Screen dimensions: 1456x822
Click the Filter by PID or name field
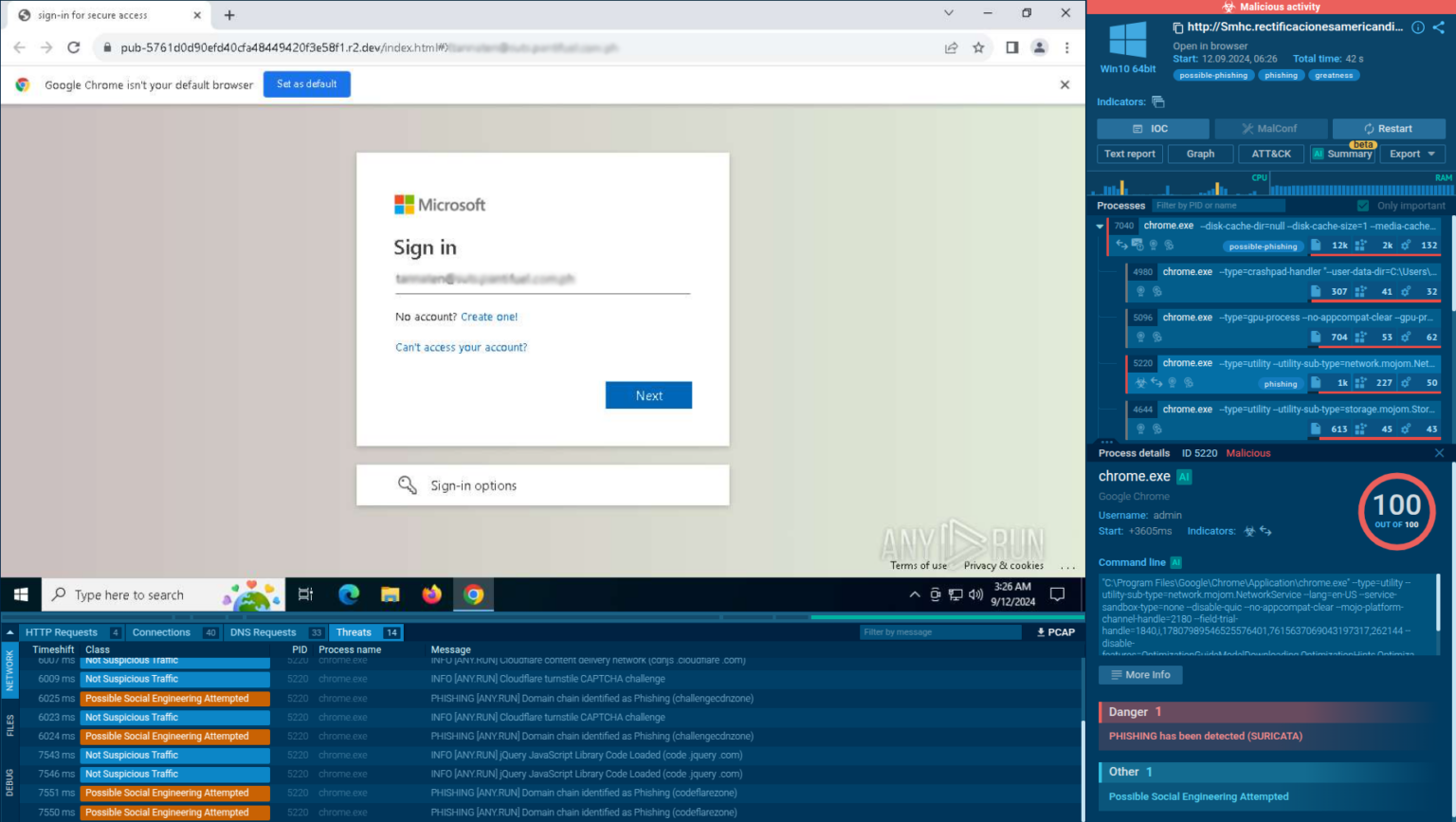1217,206
